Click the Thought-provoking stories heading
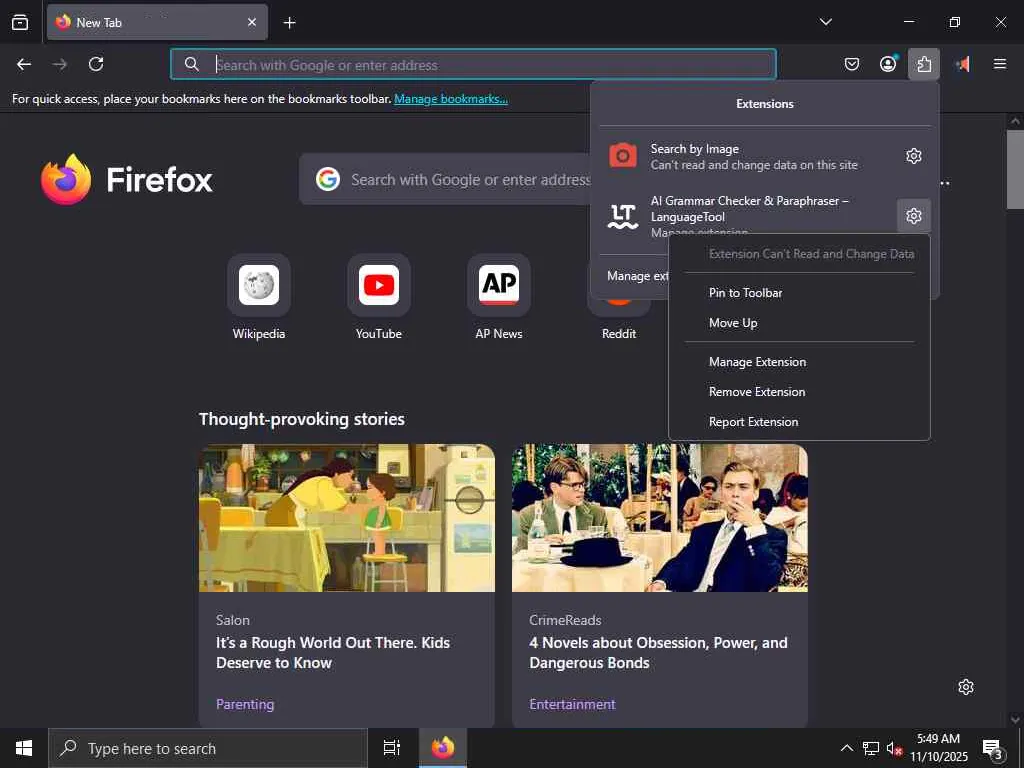This screenshot has width=1024, height=768. click(x=302, y=419)
